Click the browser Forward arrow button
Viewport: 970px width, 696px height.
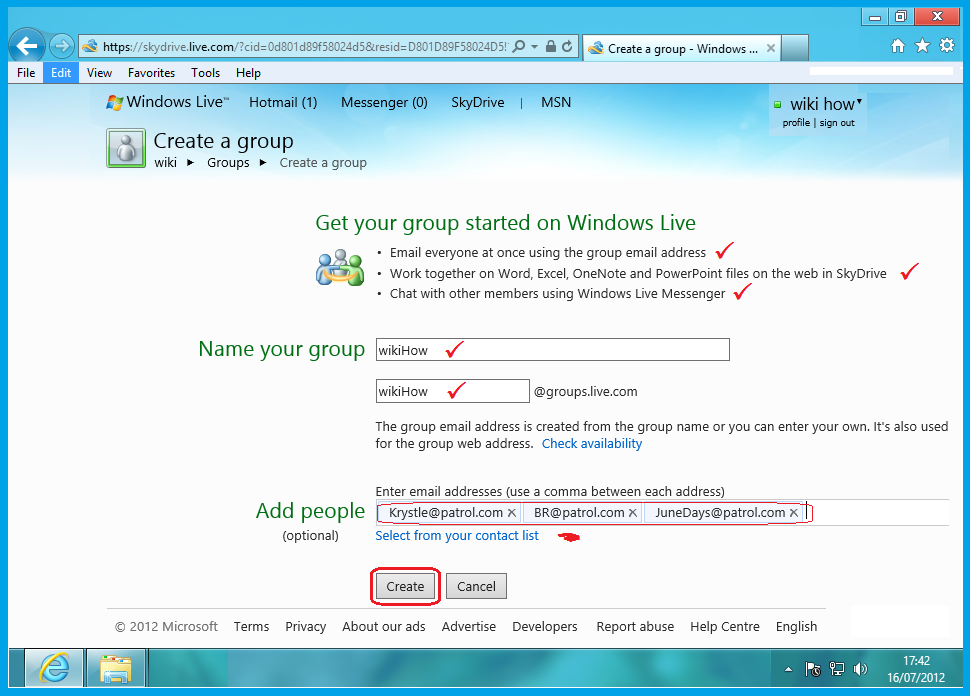click(61, 46)
